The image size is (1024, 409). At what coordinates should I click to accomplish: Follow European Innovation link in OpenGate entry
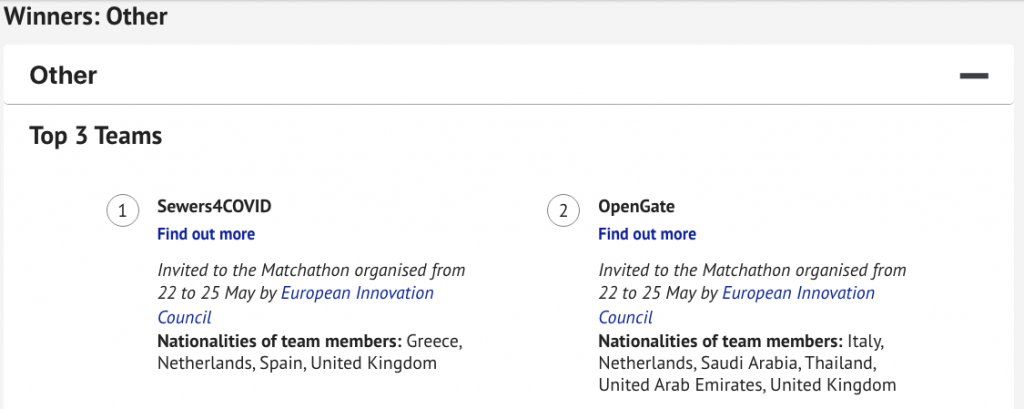point(799,293)
